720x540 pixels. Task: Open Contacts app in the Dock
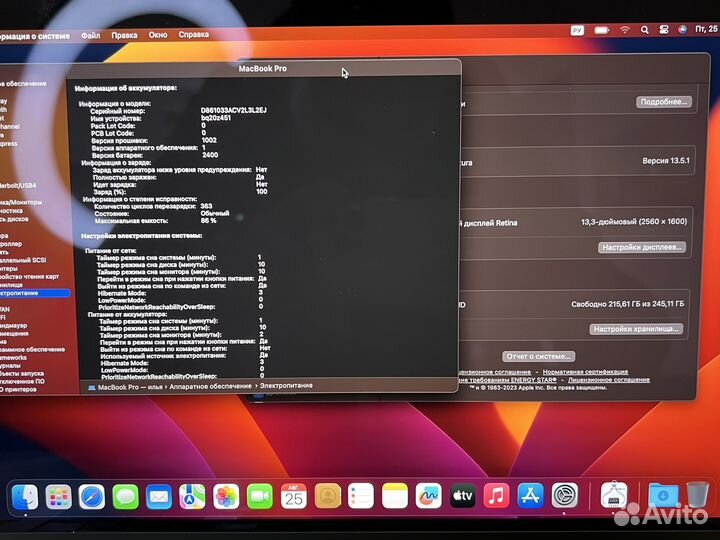(x=327, y=496)
